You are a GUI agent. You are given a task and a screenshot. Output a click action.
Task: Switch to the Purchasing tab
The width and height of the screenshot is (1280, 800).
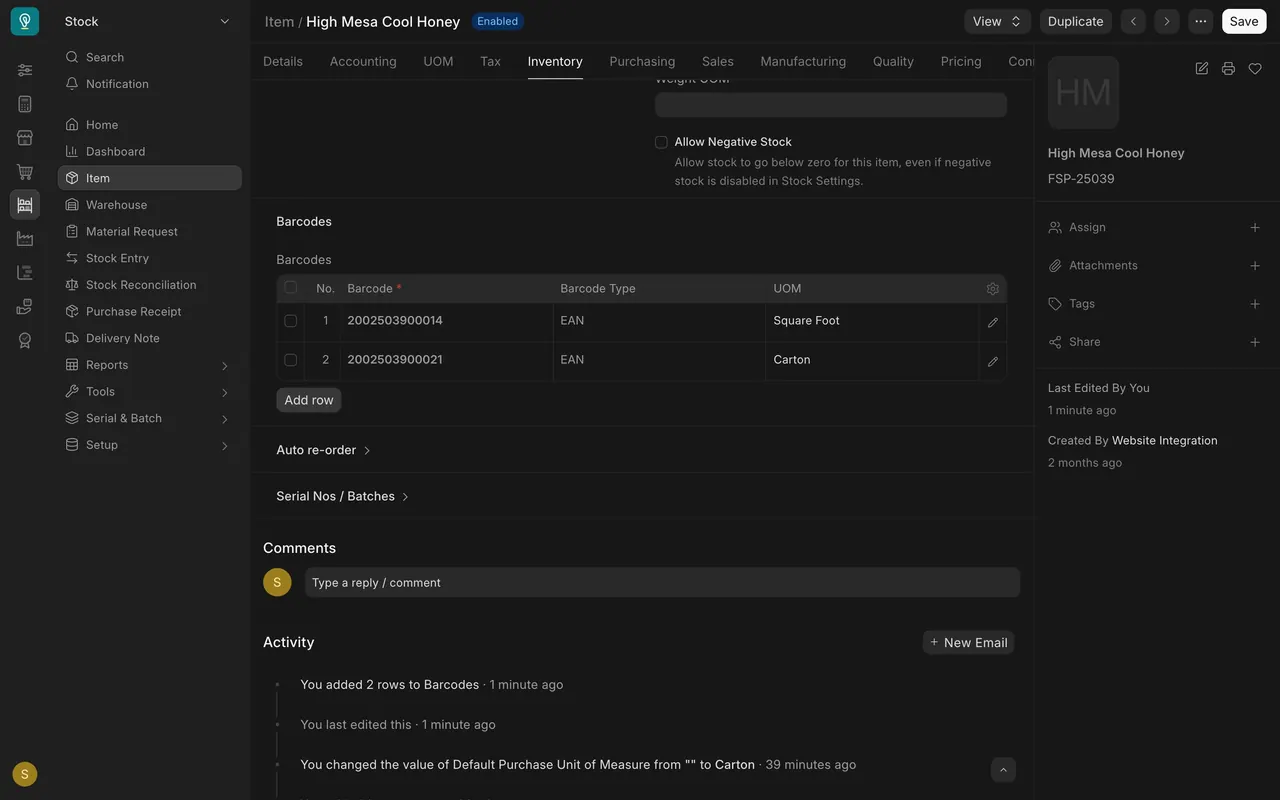click(x=642, y=61)
